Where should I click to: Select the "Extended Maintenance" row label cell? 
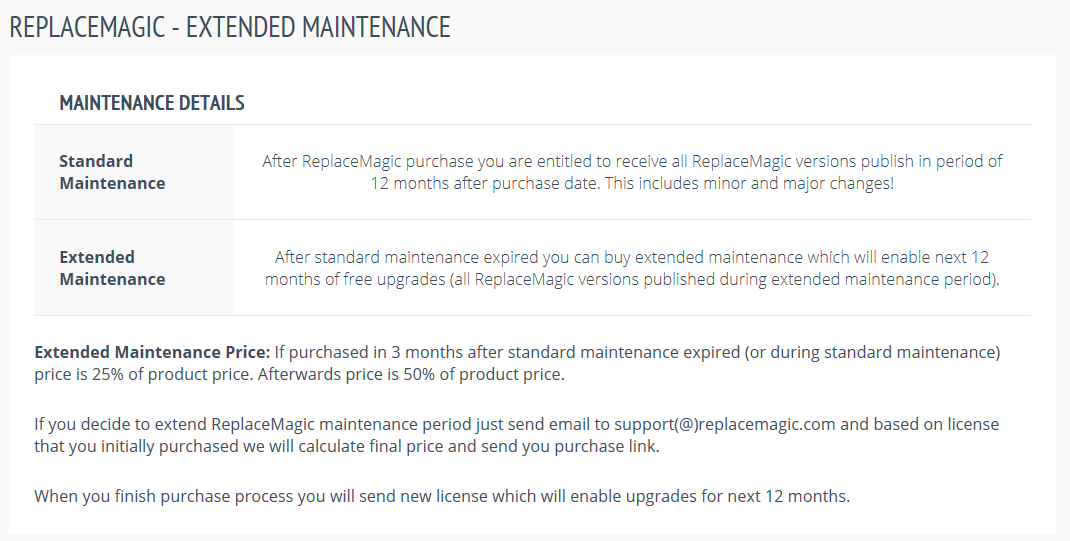pos(112,268)
